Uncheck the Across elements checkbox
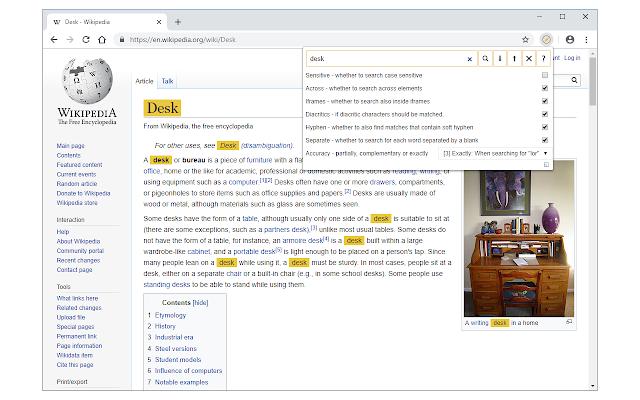This screenshot has height=400, width=640. coord(544,88)
